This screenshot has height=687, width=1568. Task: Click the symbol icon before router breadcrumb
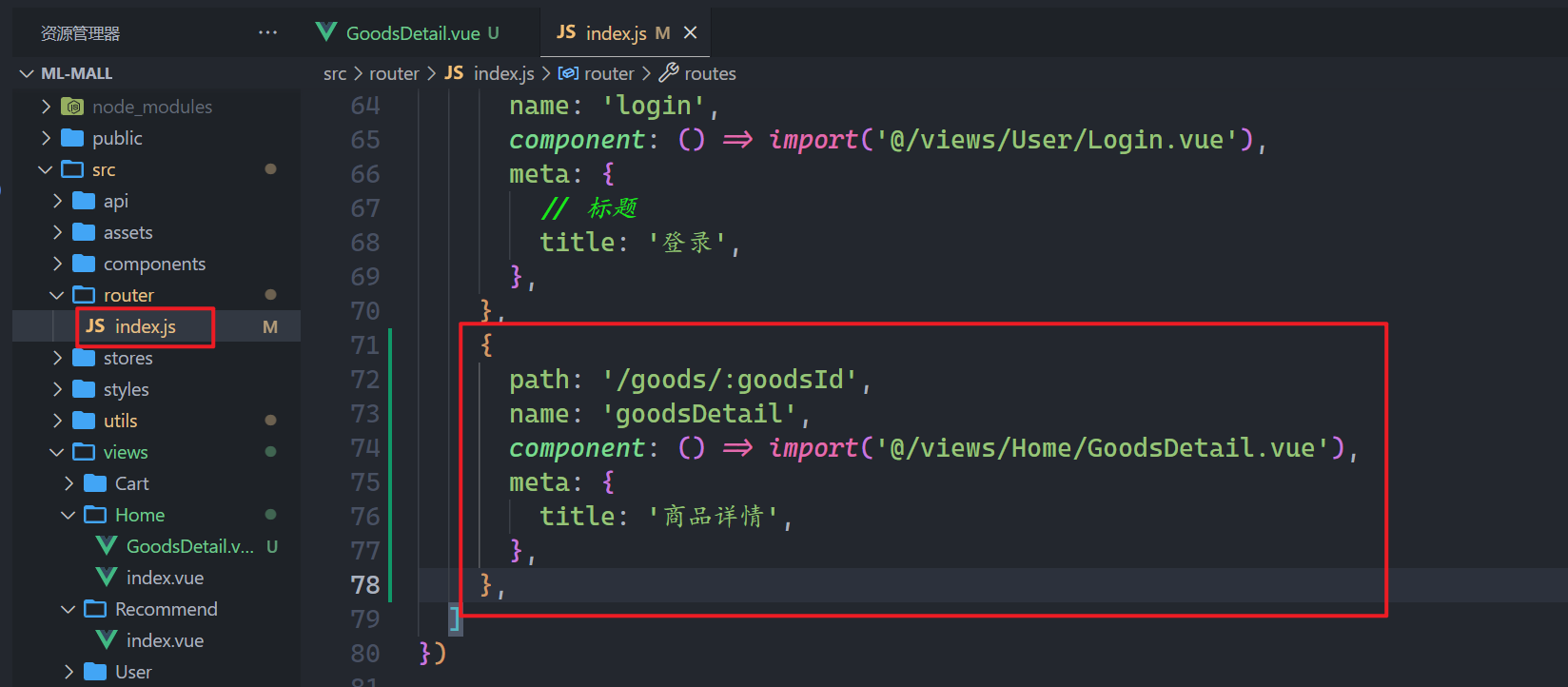(568, 72)
